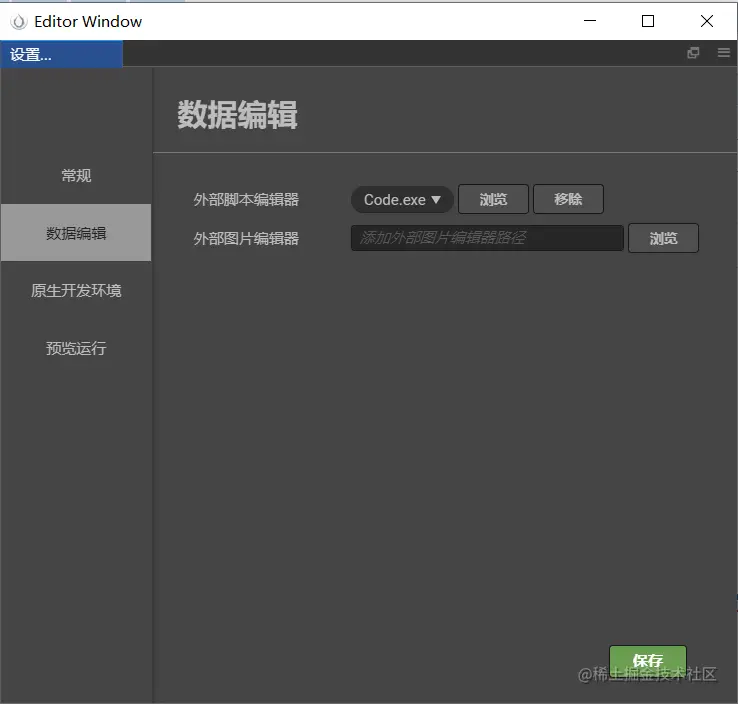Expand the Code.exe script editor dropdown
The width and height of the screenshot is (738, 704).
[402, 200]
